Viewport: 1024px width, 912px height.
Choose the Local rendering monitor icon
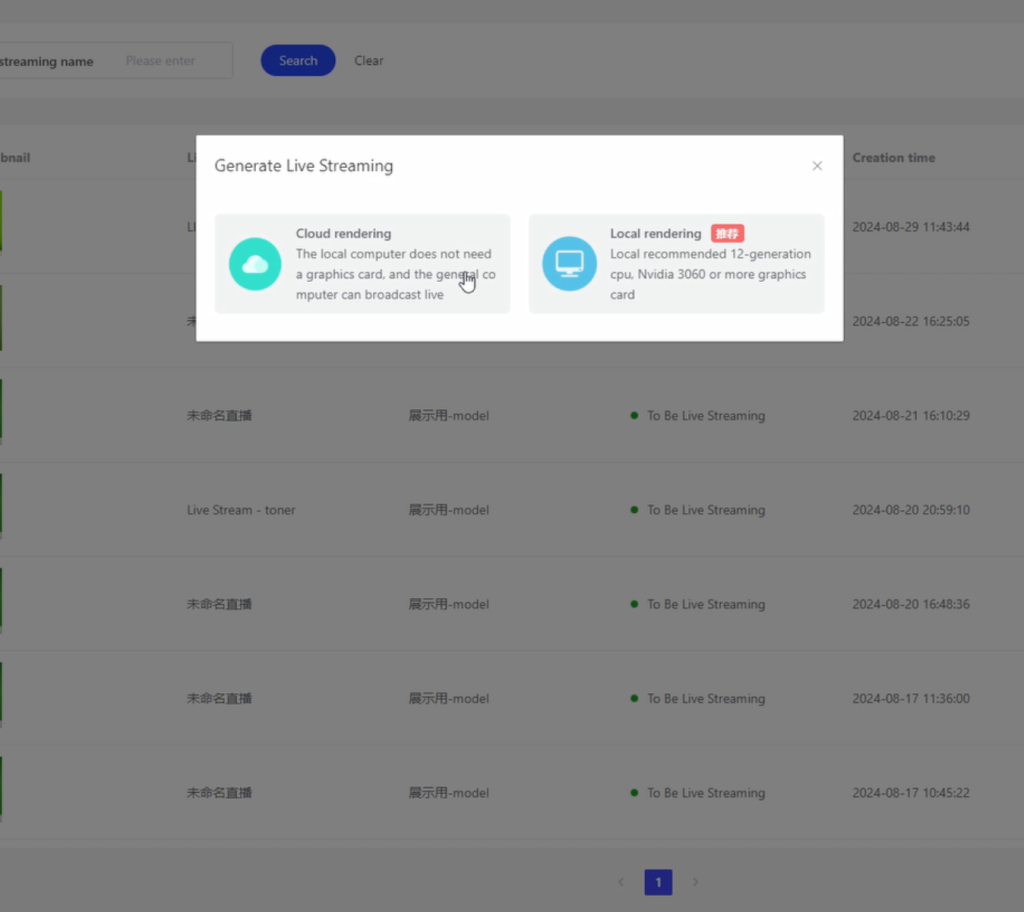(569, 264)
